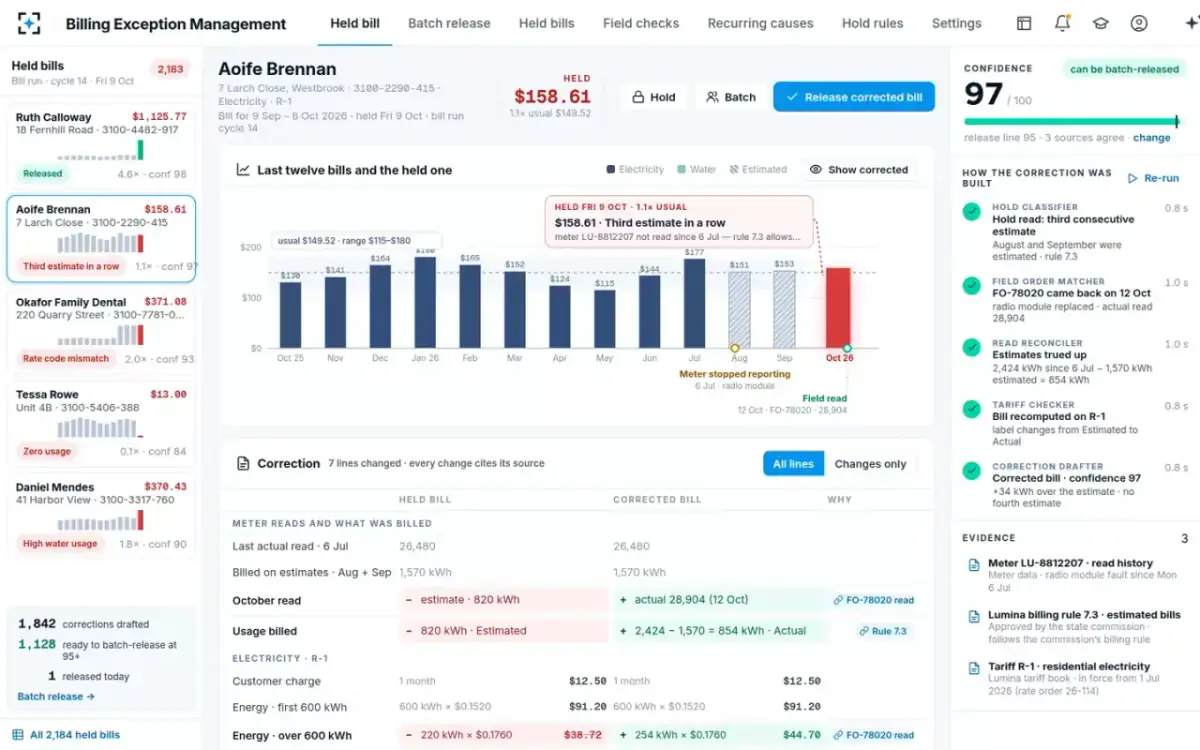Toggle Show corrected eye button

pos(859,170)
